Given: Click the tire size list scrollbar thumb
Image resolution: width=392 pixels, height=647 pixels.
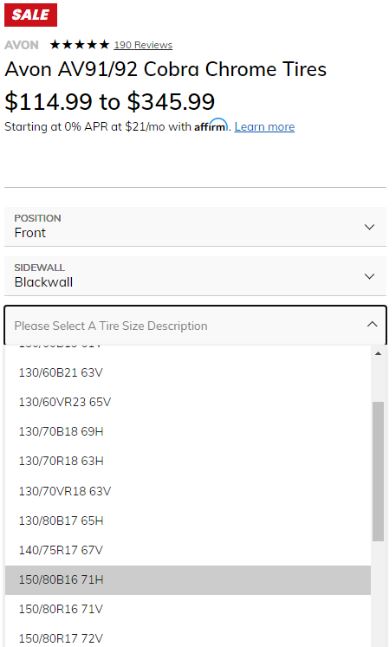Looking at the screenshot, I should point(378,471).
